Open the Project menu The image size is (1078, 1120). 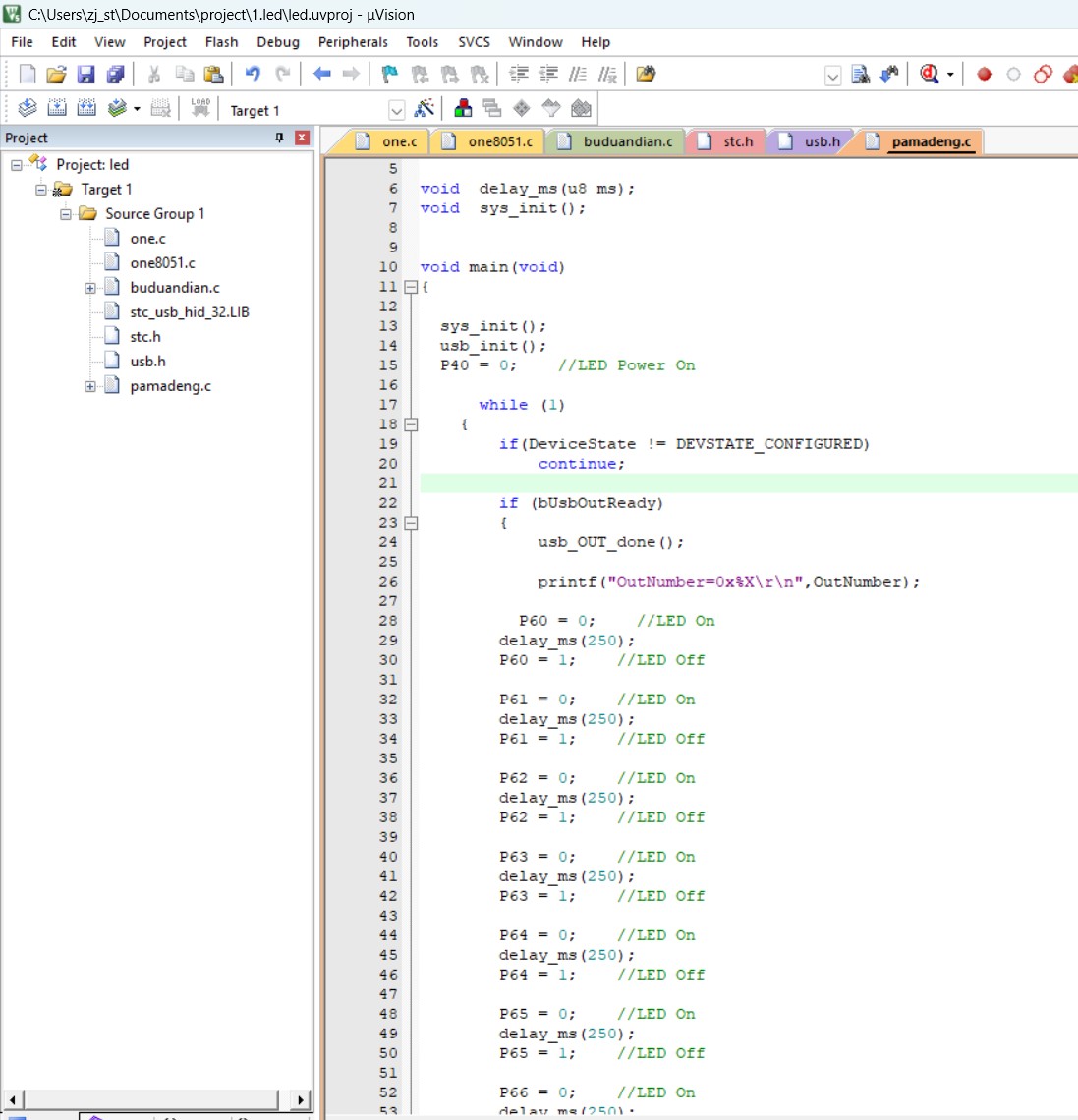[x=165, y=42]
